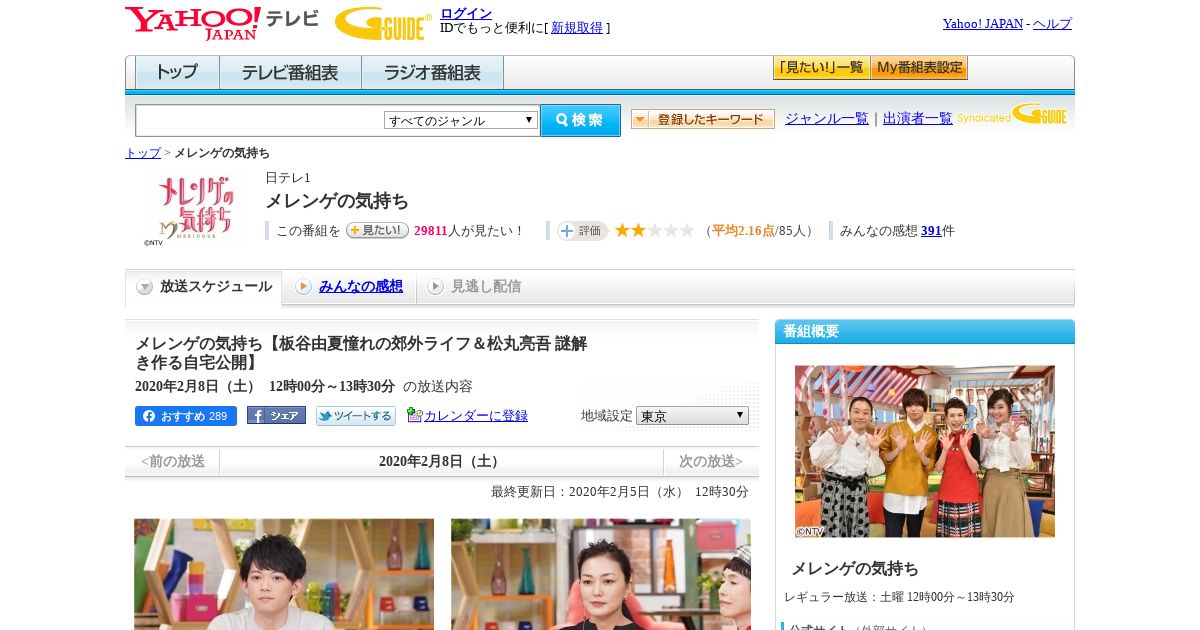This screenshot has width=1200, height=630.
Task: Click the 検索 search button
Action: tap(580, 120)
